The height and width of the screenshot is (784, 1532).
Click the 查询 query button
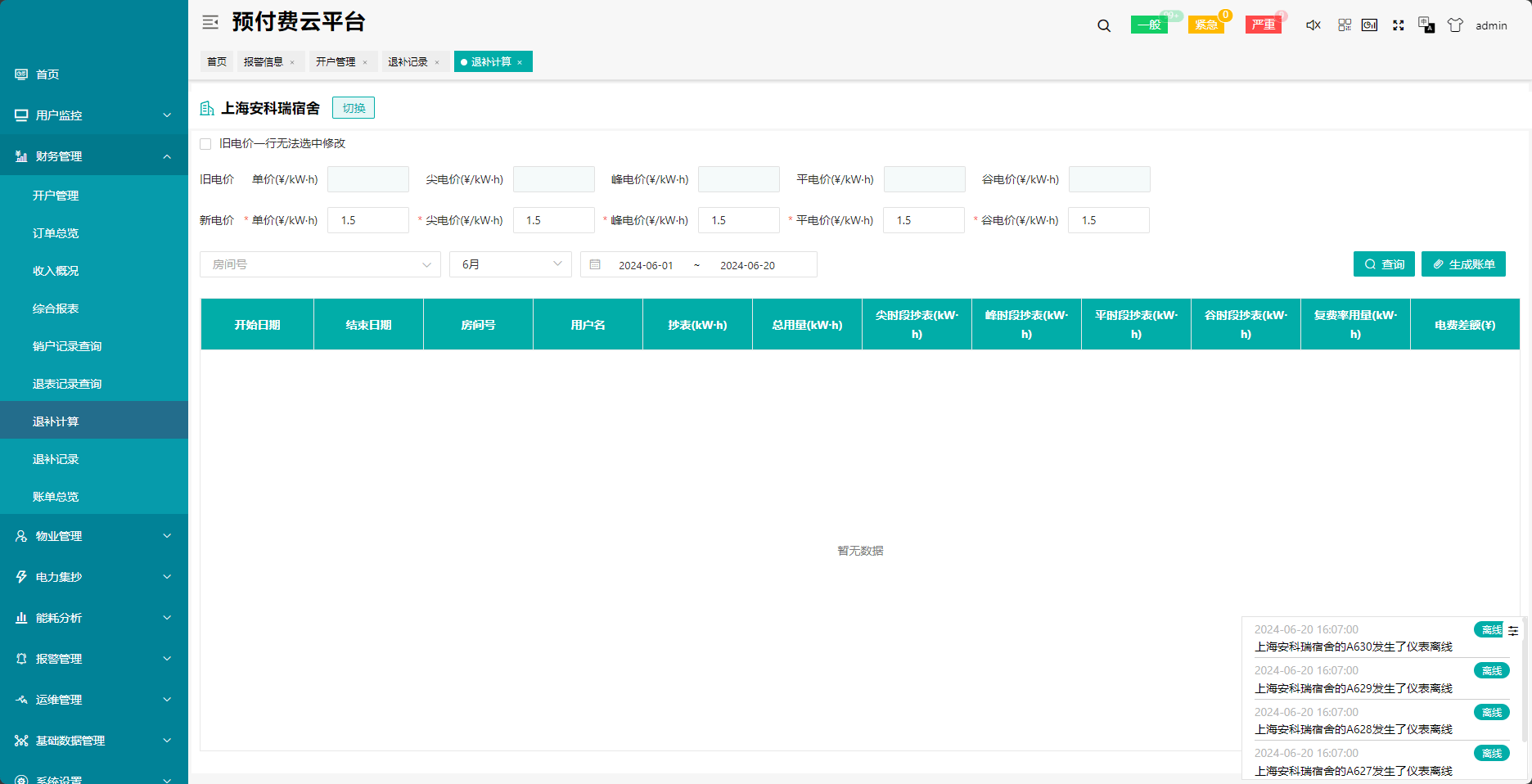[x=1384, y=264]
